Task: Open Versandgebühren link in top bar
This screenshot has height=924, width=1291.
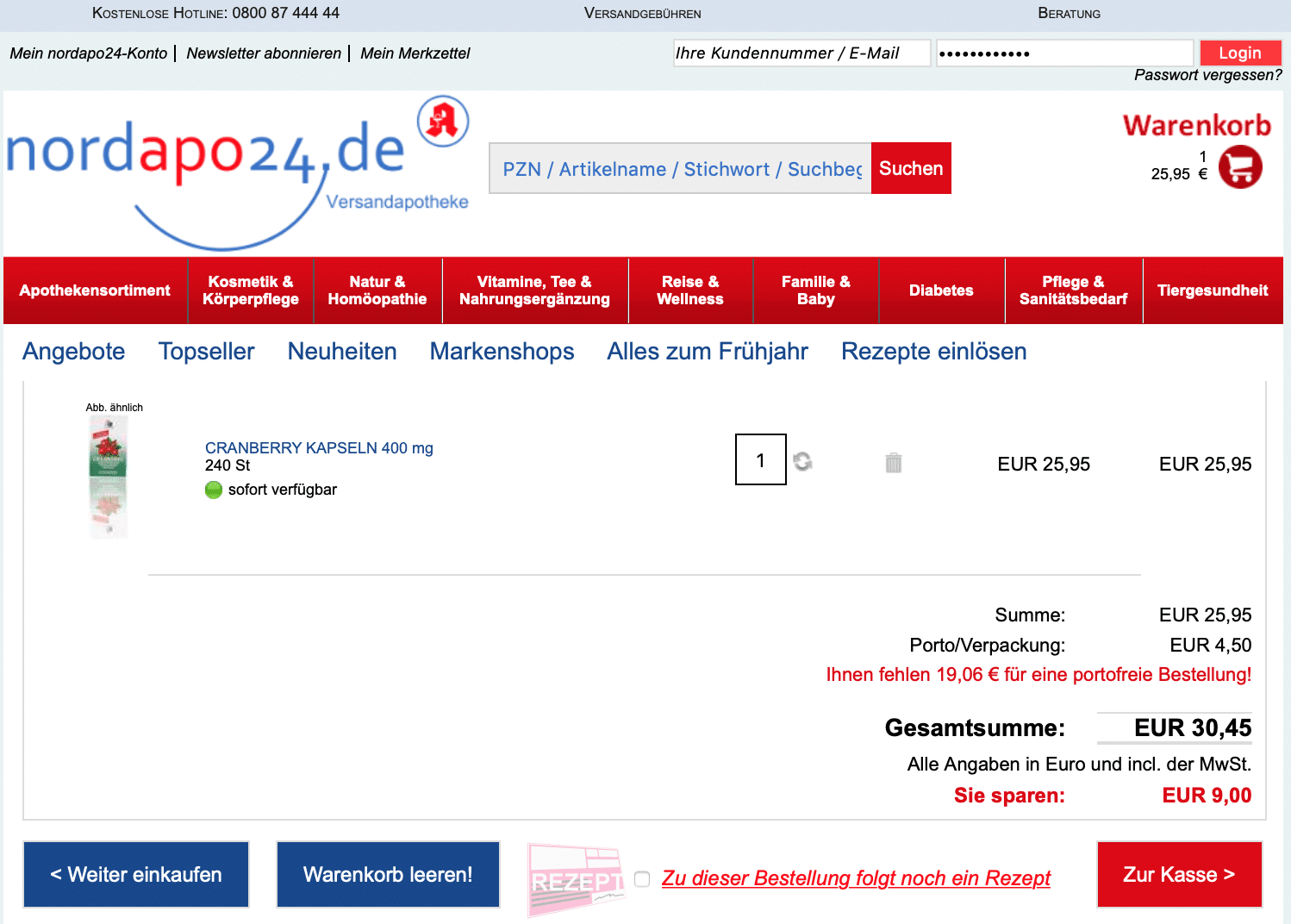Action: tap(643, 13)
